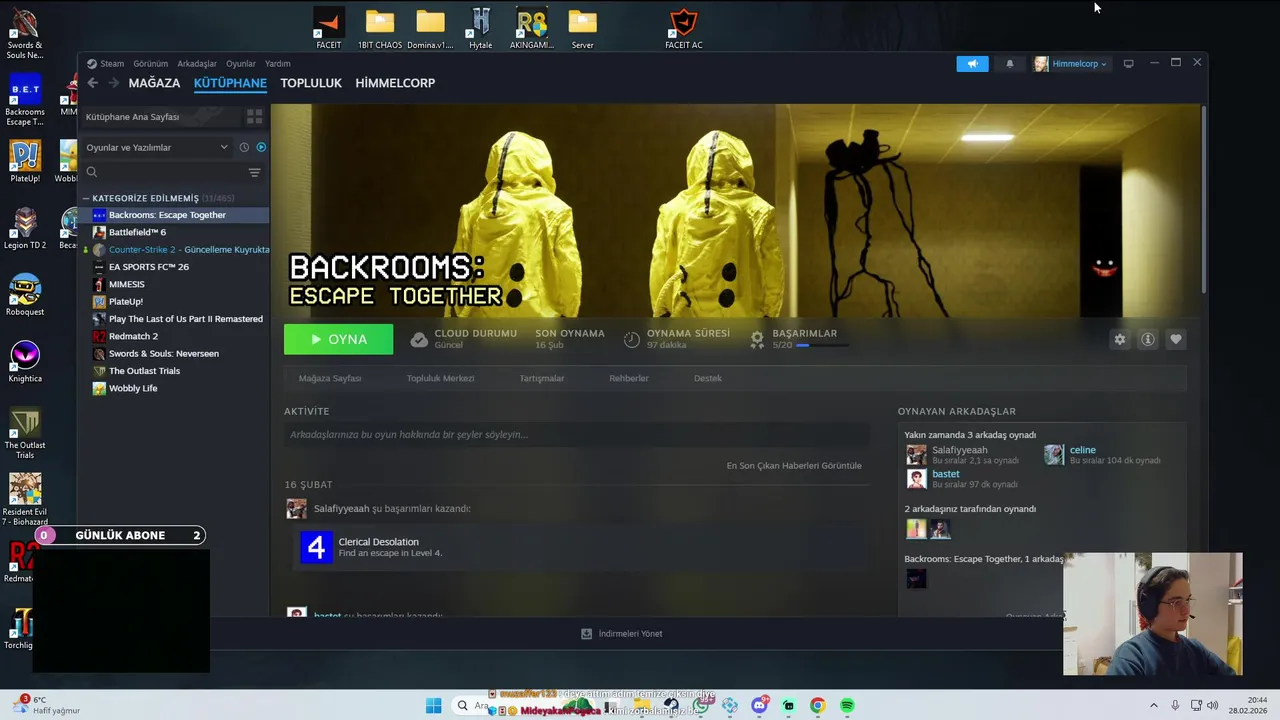Click the Cloud Durumu cloud icon
Screen dimensions: 1280x720
click(419, 339)
